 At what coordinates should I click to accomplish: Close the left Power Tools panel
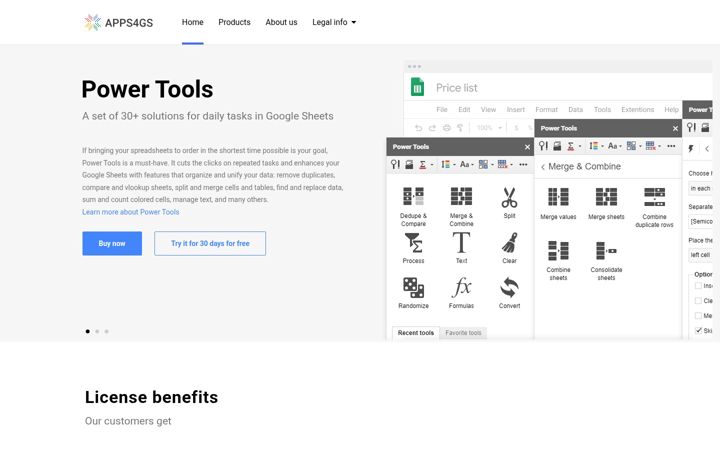click(527, 147)
